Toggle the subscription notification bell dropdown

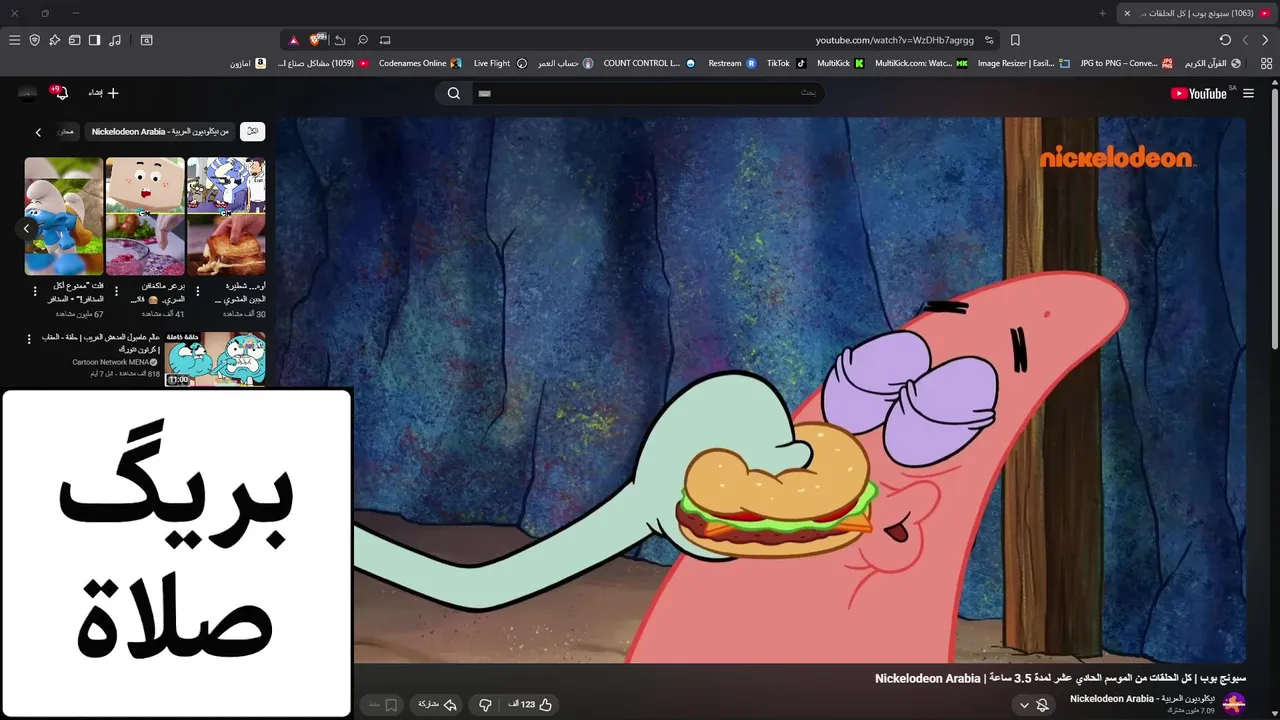click(1033, 705)
